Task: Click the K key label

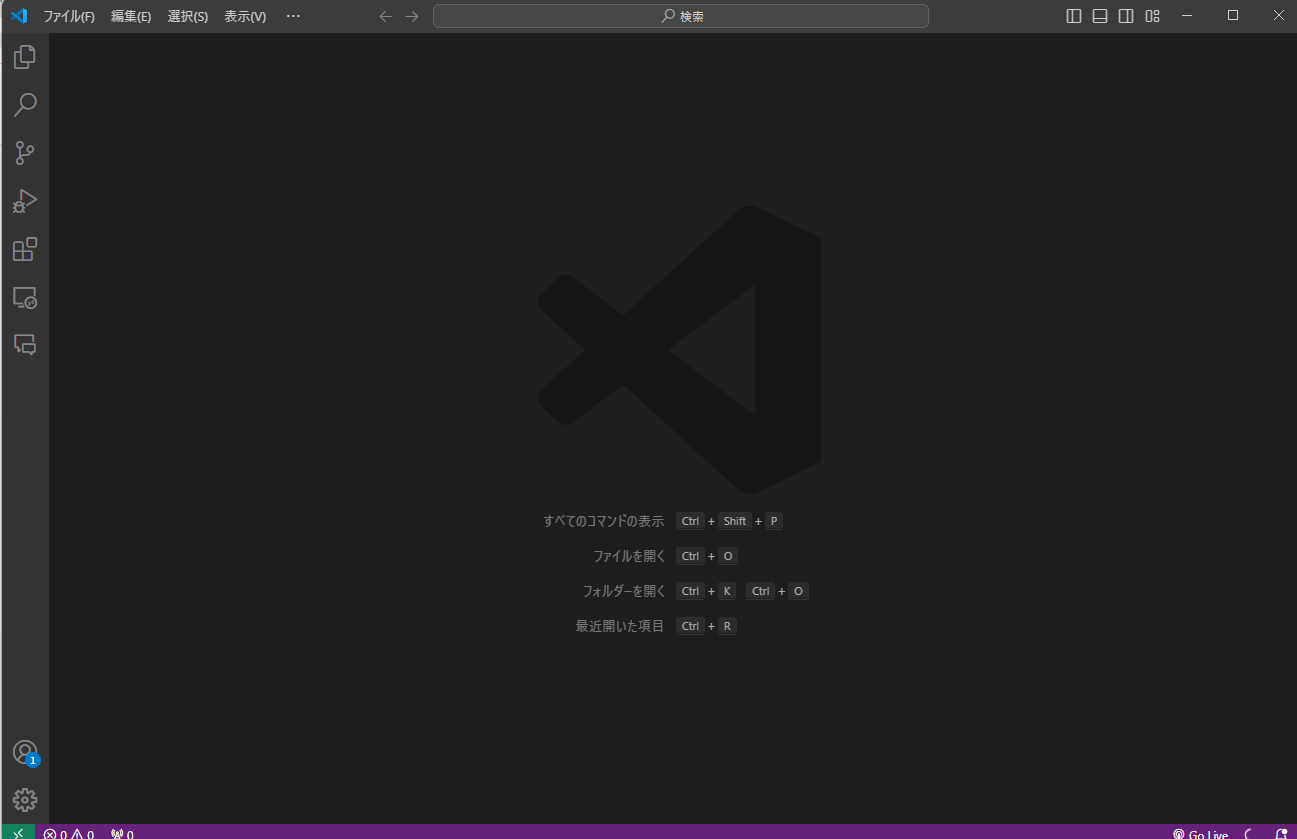Action: 727,591
